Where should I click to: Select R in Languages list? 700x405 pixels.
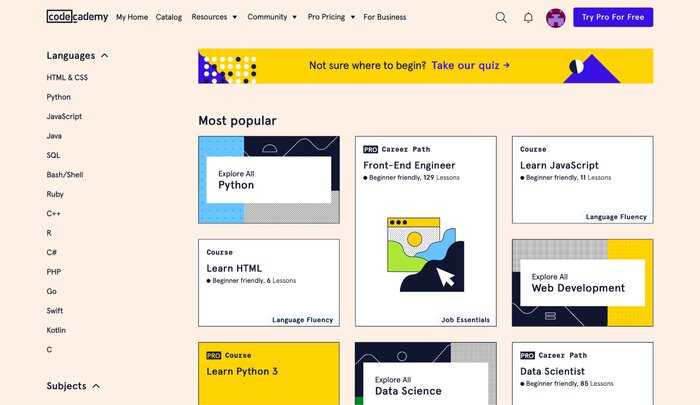tap(49, 233)
